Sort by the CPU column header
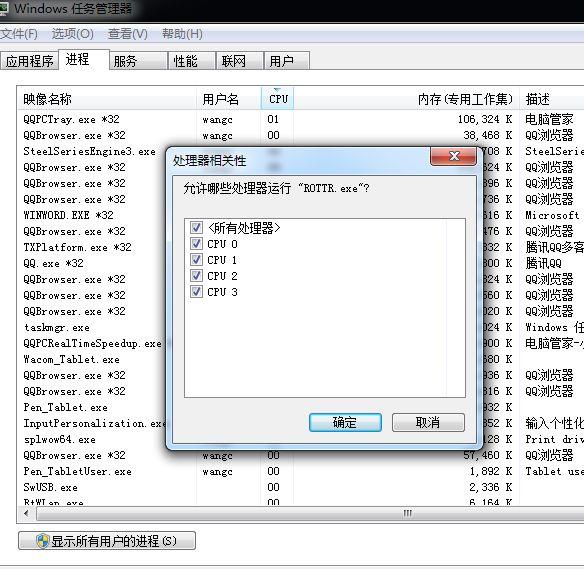 [x=277, y=99]
